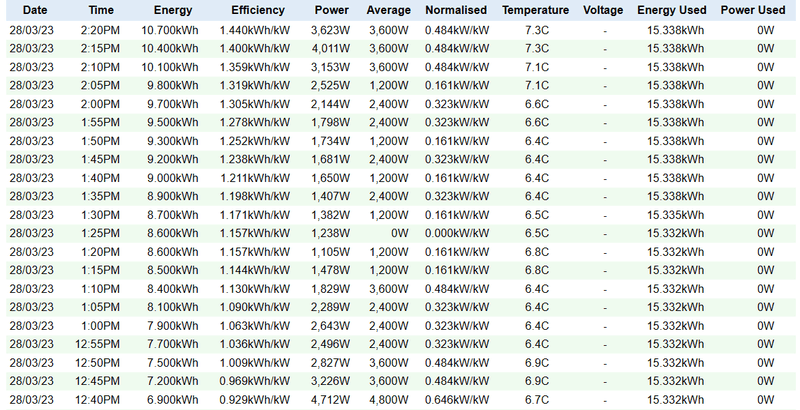Select the 2,496W power value

tap(330, 344)
